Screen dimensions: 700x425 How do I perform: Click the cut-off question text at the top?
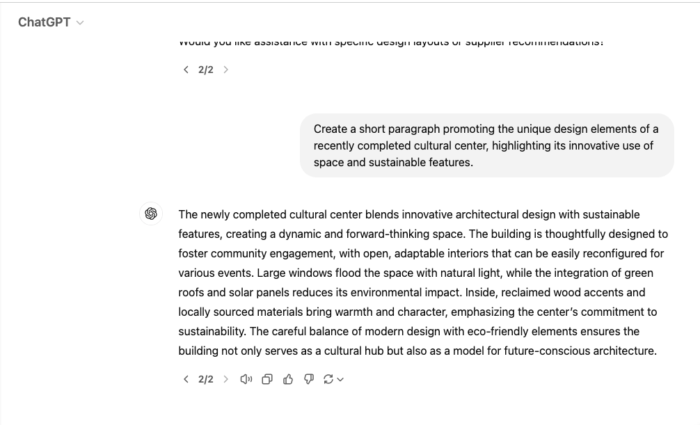pos(390,43)
